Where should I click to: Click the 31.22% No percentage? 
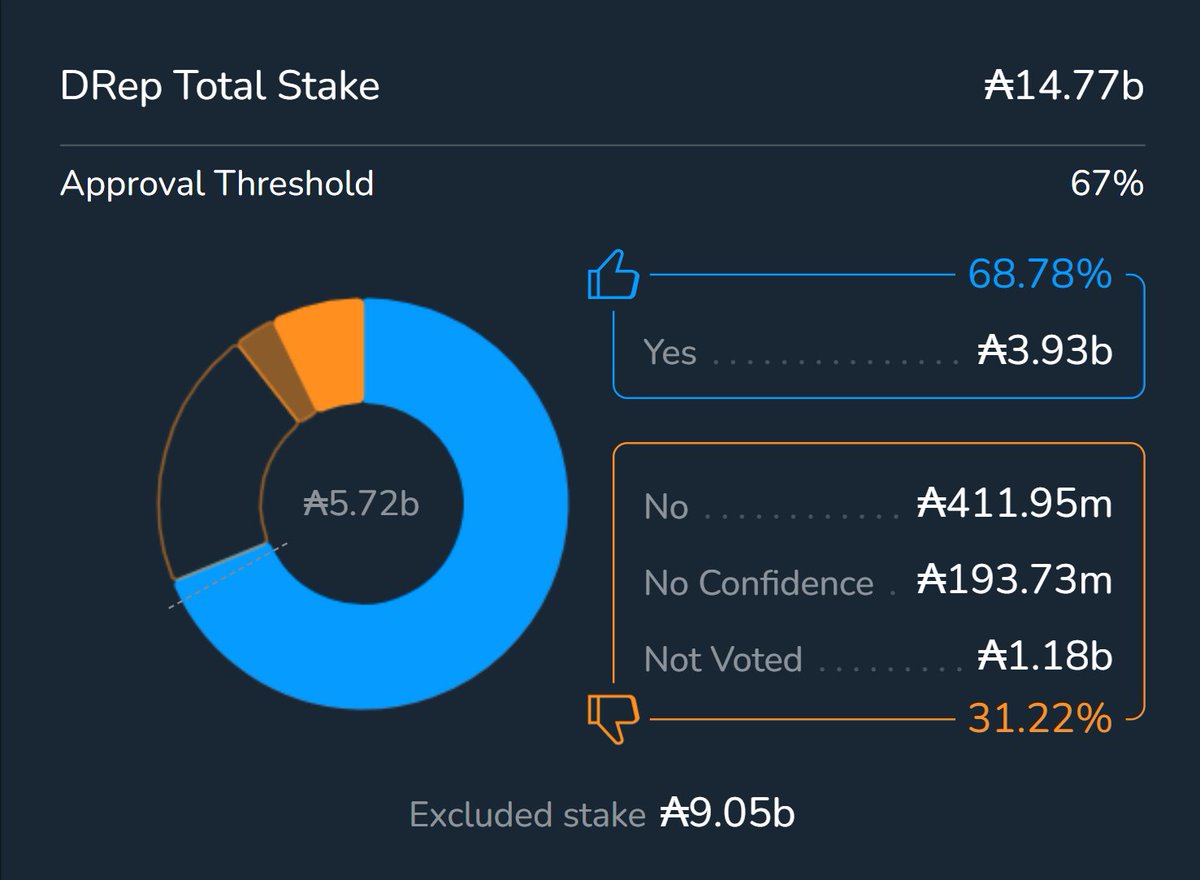click(1039, 718)
